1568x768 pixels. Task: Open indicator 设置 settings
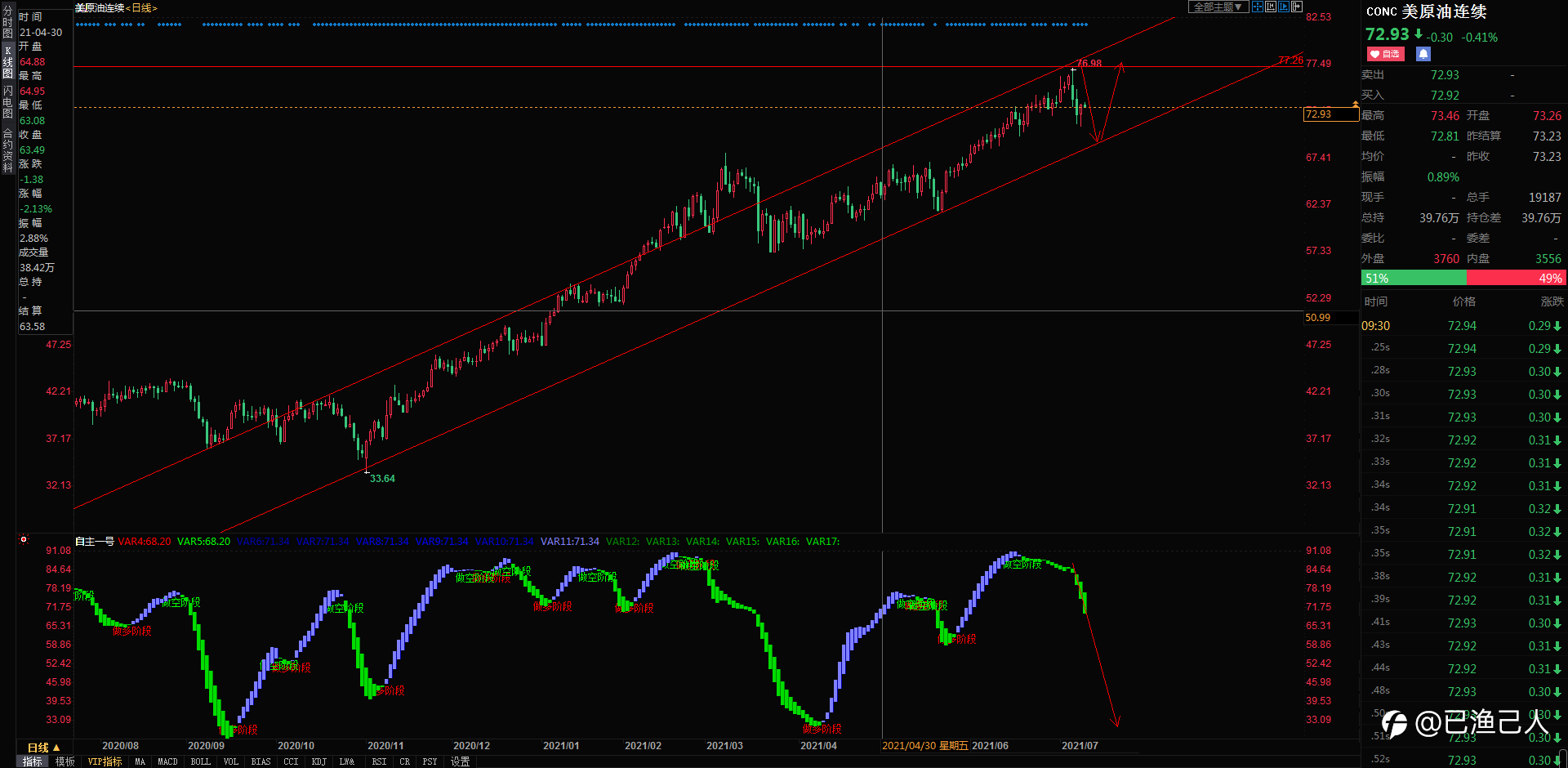[x=461, y=761]
